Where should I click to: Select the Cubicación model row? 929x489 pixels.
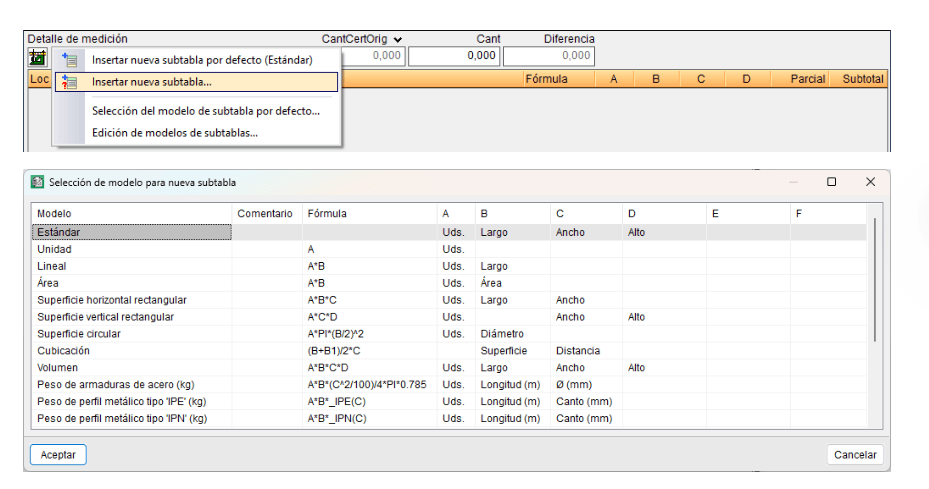pos(449,351)
